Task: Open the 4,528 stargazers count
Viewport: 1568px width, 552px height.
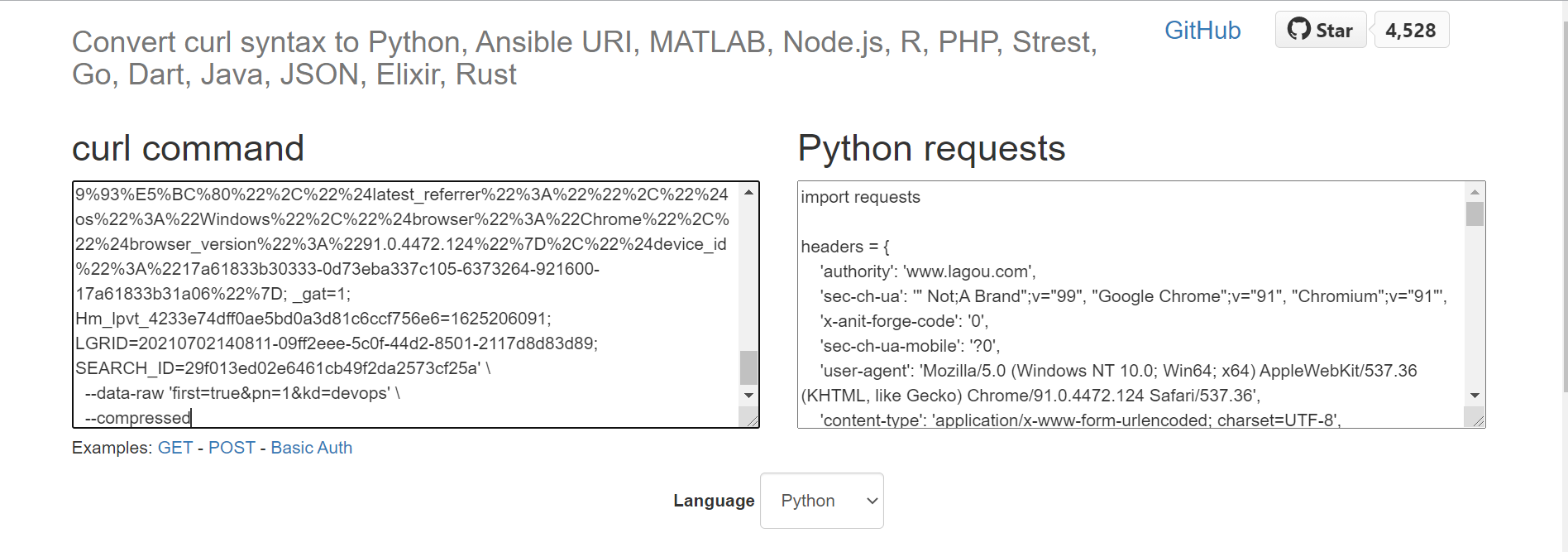Action: (1411, 30)
